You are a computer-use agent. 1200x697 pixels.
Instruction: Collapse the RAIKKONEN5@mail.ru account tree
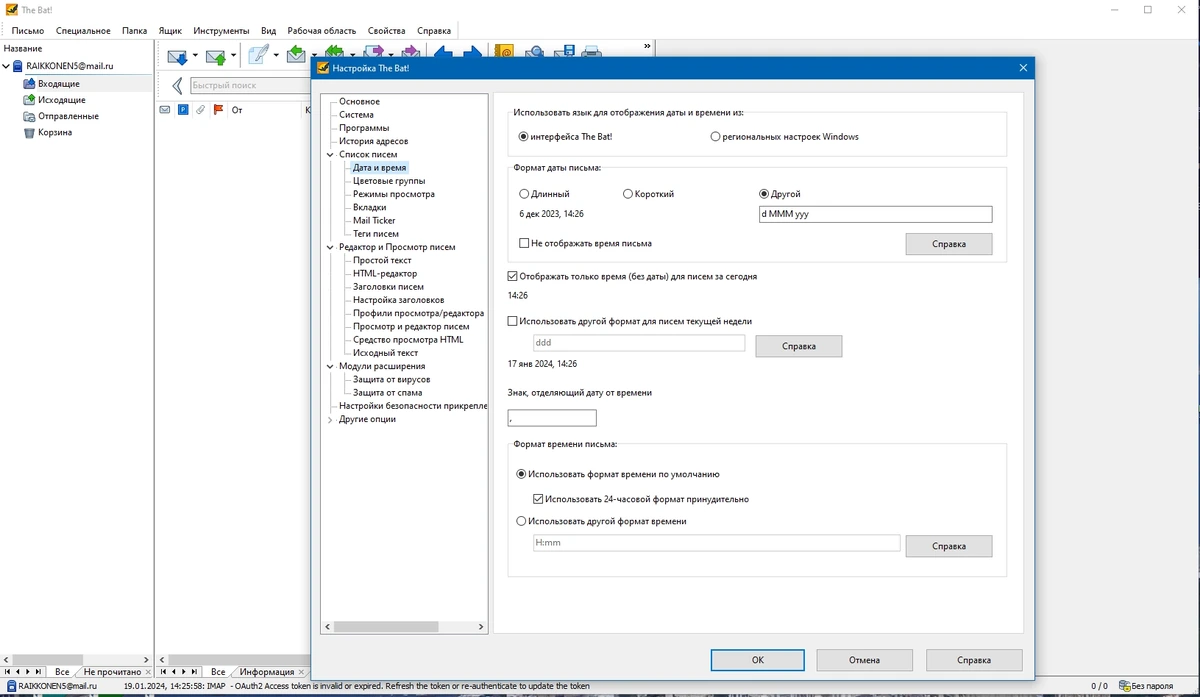tap(6, 66)
